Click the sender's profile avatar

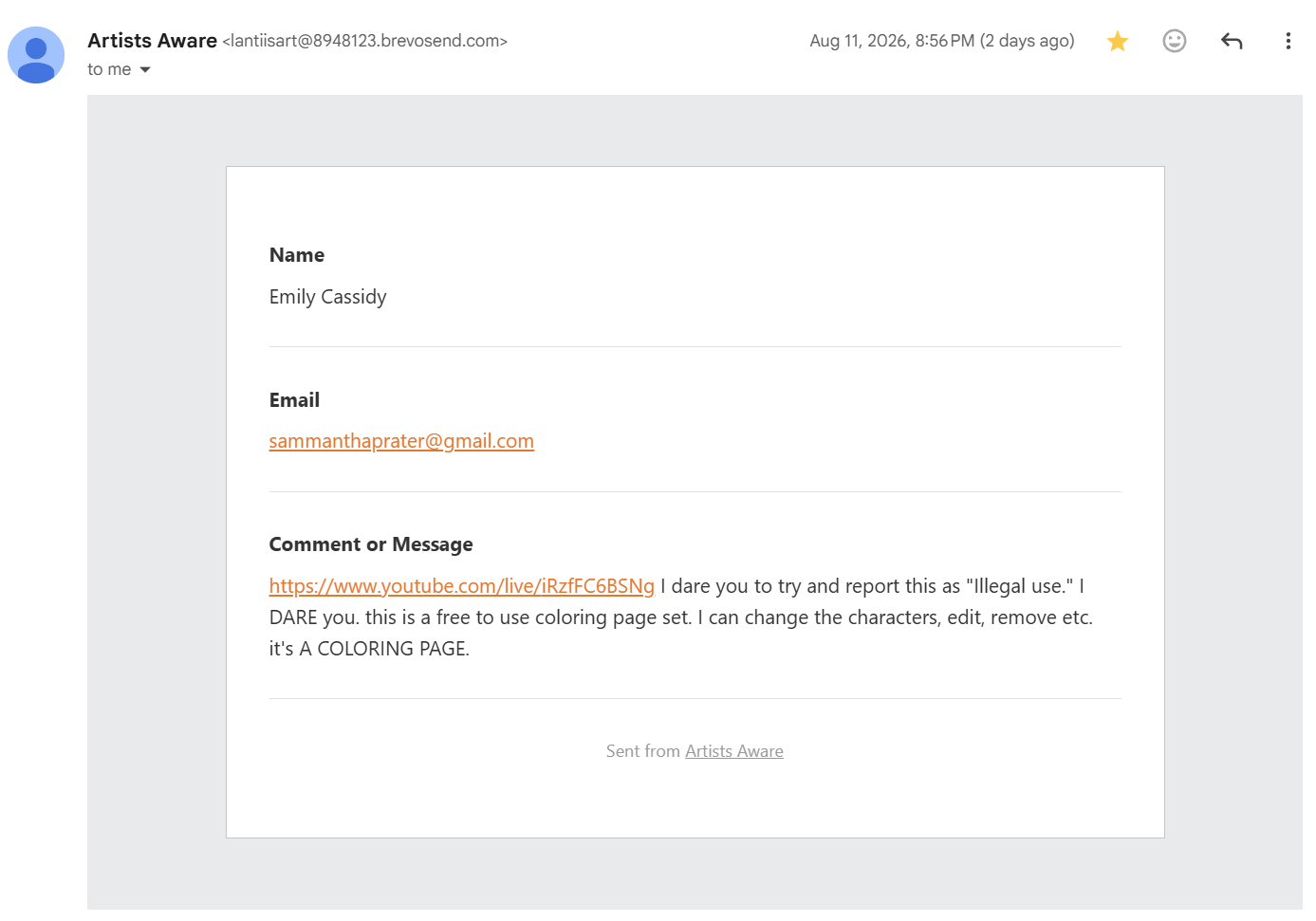(x=36, y=55)
